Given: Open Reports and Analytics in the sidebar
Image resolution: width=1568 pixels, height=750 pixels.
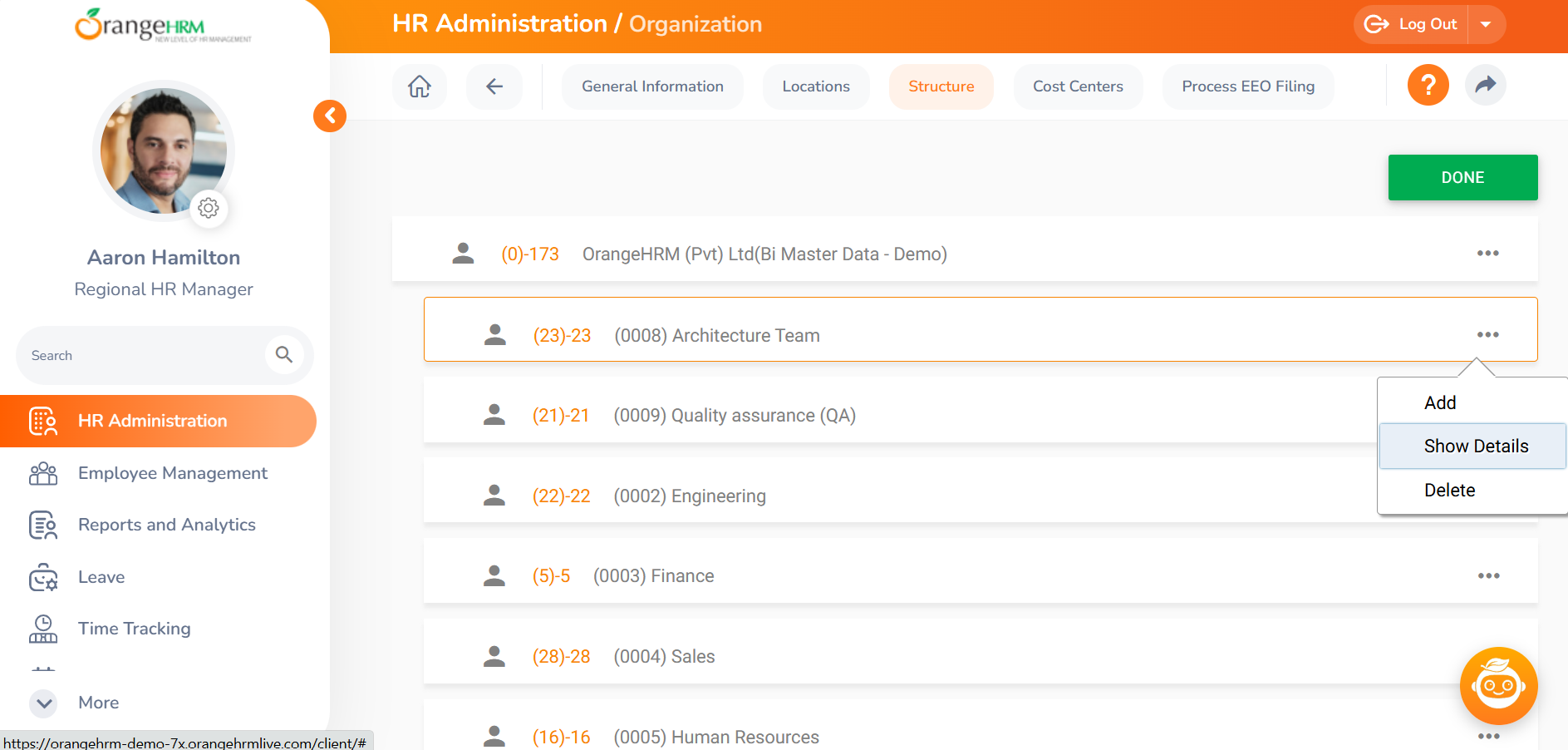Looking at the screenshot, I should 158,525.
